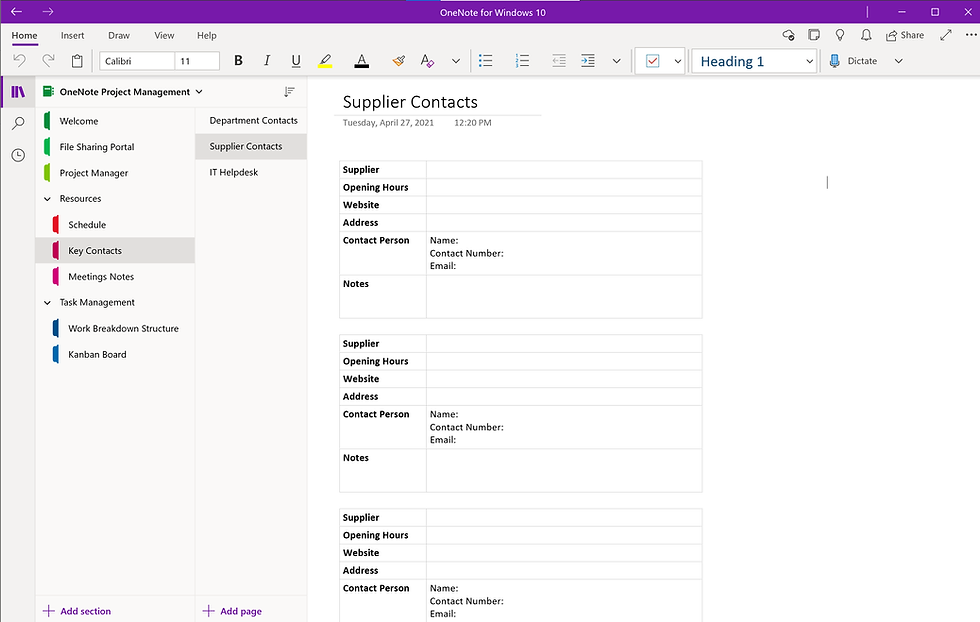Click the sort pages icon
980x622 pixels.
pos(289,92)
